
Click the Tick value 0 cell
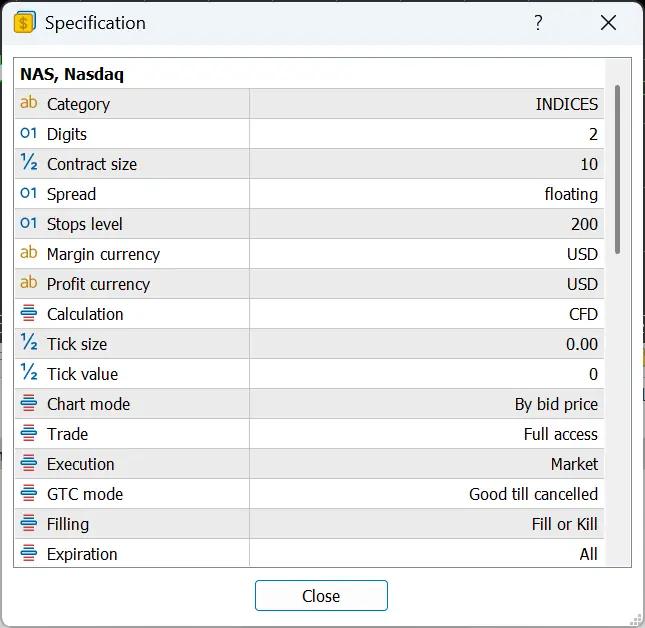(593, 375)
